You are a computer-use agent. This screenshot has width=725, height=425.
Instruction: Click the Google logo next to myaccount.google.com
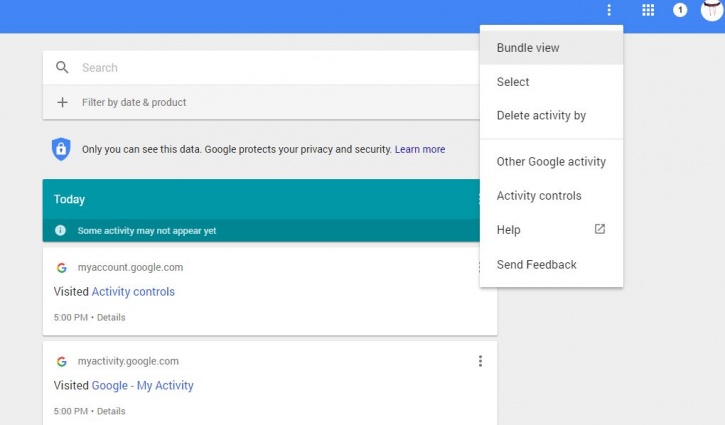[x=61, y=268]
